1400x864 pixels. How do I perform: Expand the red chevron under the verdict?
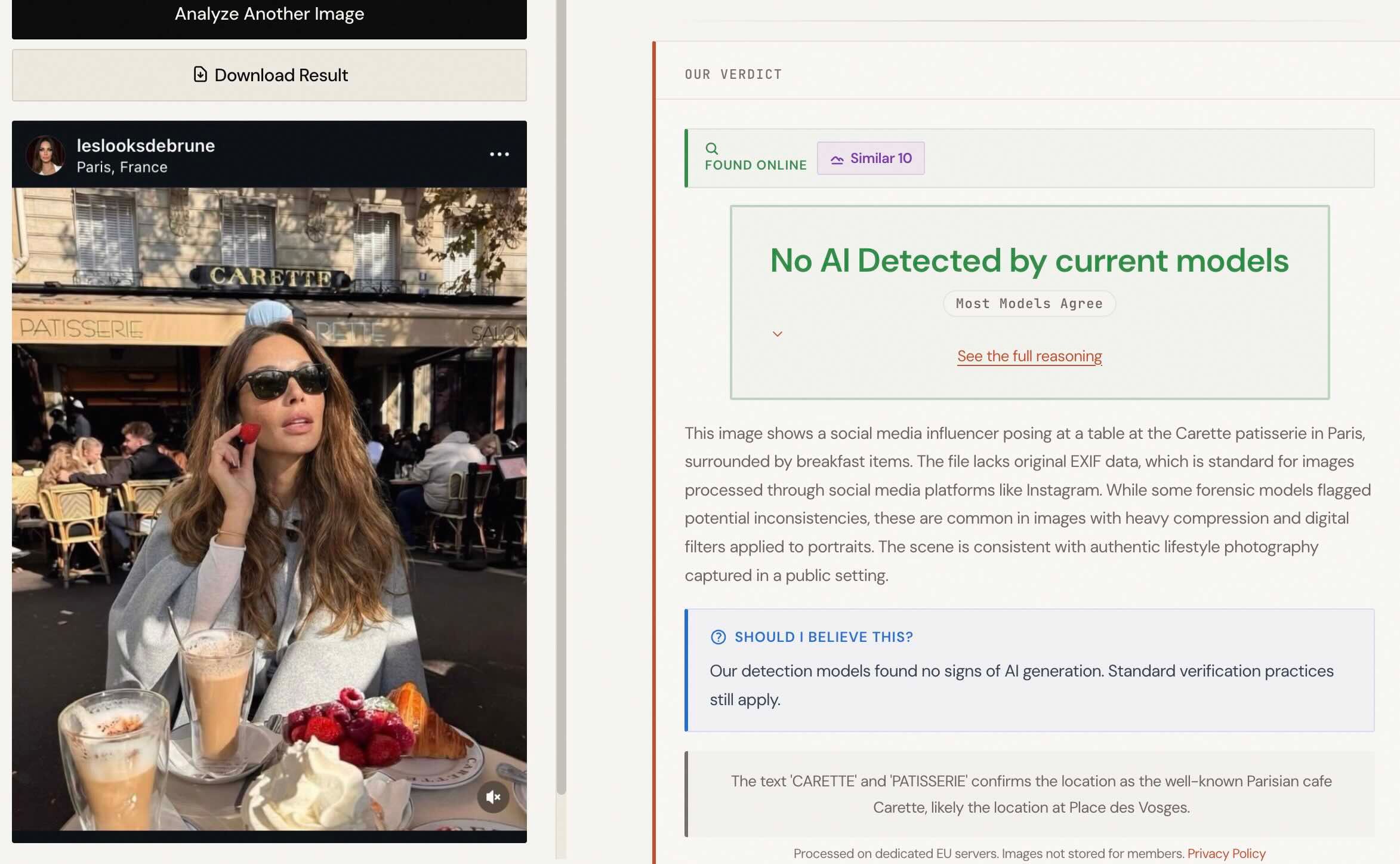pyautogui.click(x=777, y=334)
